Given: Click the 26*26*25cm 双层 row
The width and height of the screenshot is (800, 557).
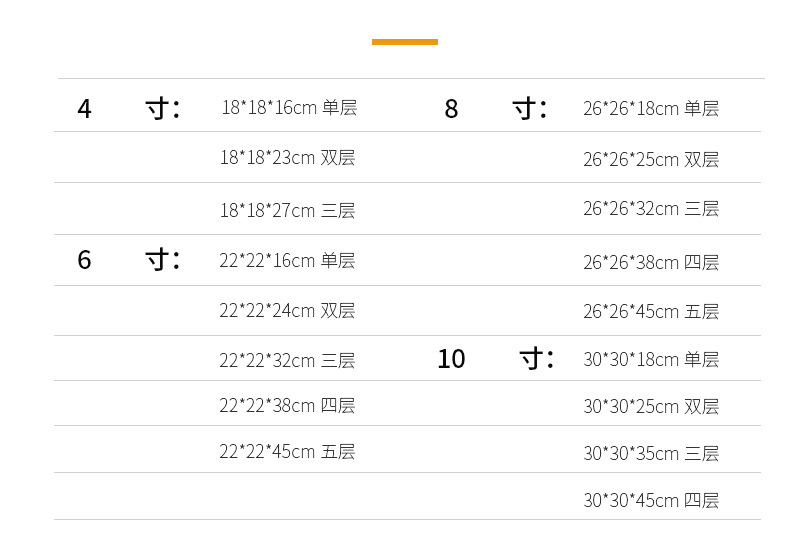Looking at the screenshot, I should (651, 160).
